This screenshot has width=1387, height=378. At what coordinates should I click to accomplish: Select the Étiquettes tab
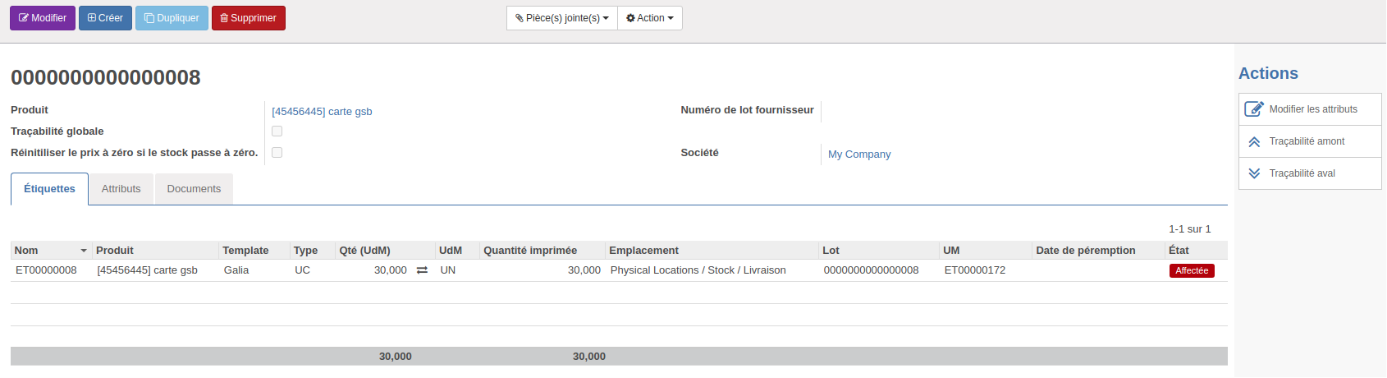(x=50, y=188)
